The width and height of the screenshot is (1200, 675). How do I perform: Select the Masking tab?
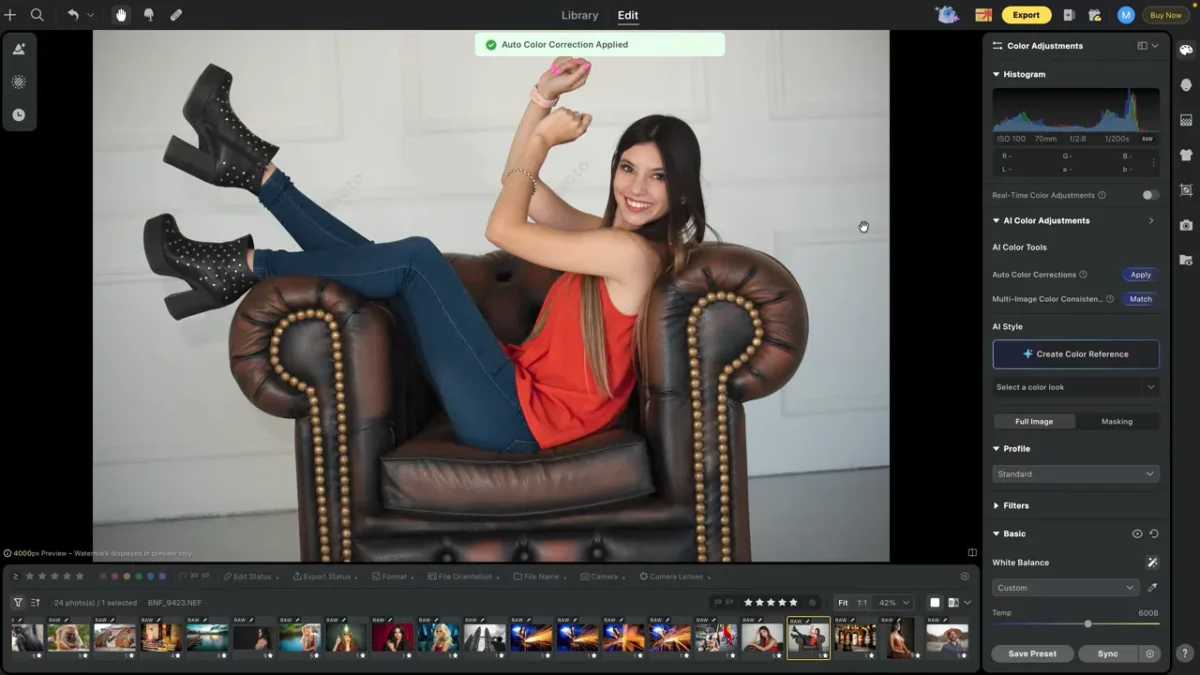1117,421
